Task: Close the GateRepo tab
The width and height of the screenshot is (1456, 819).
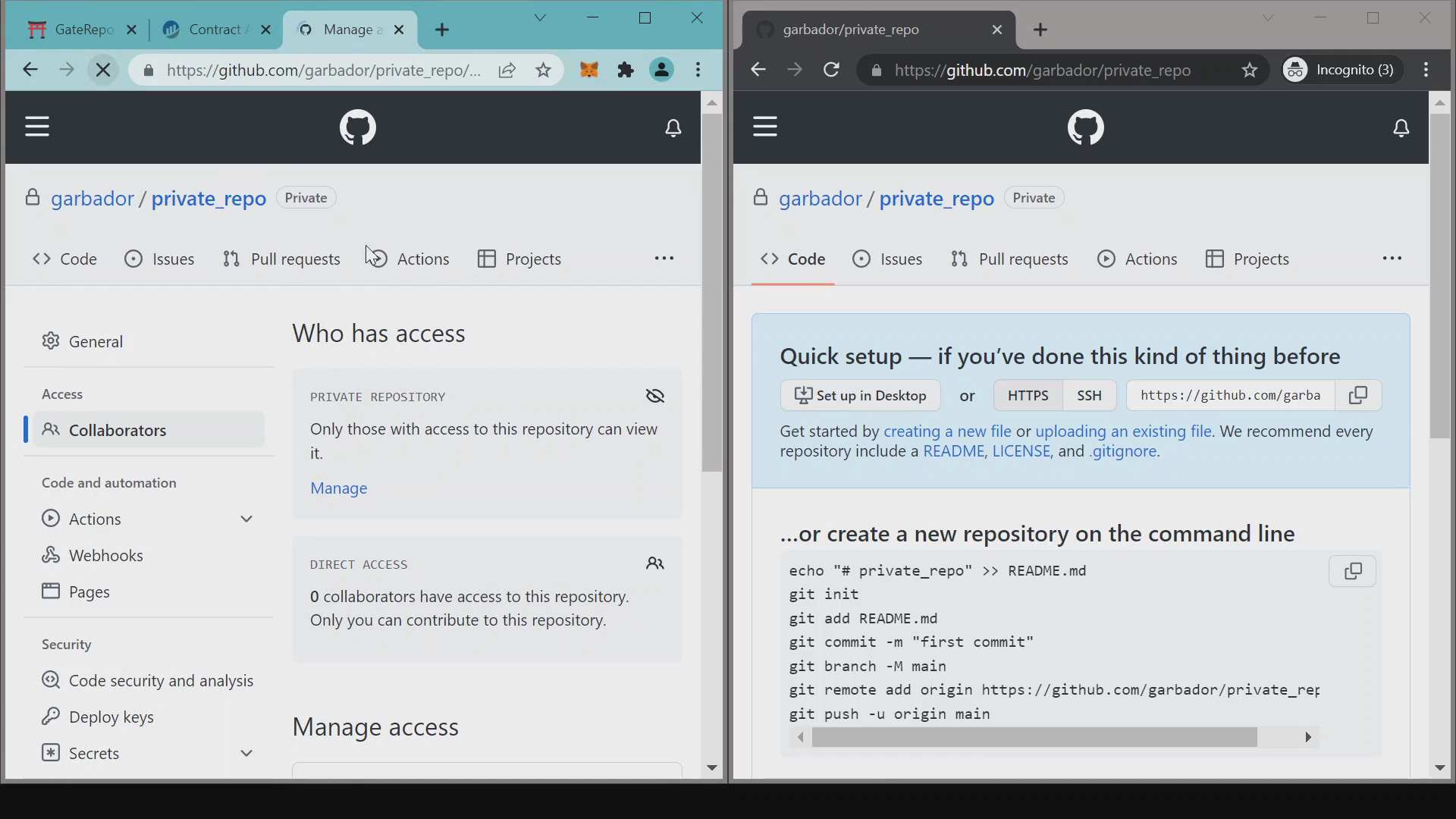Action: click(131, 30)
